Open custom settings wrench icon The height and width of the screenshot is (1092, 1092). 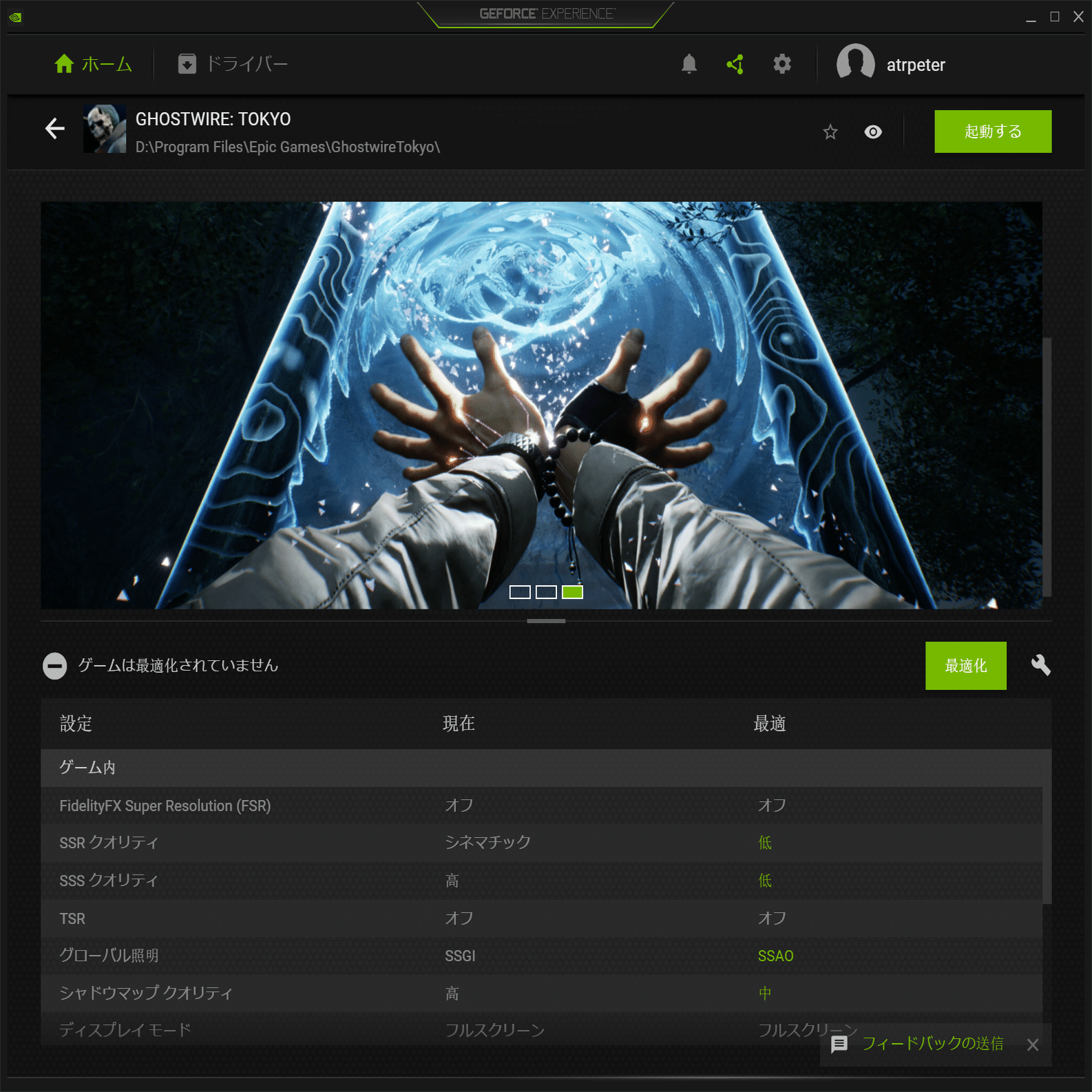(1040, 665)
